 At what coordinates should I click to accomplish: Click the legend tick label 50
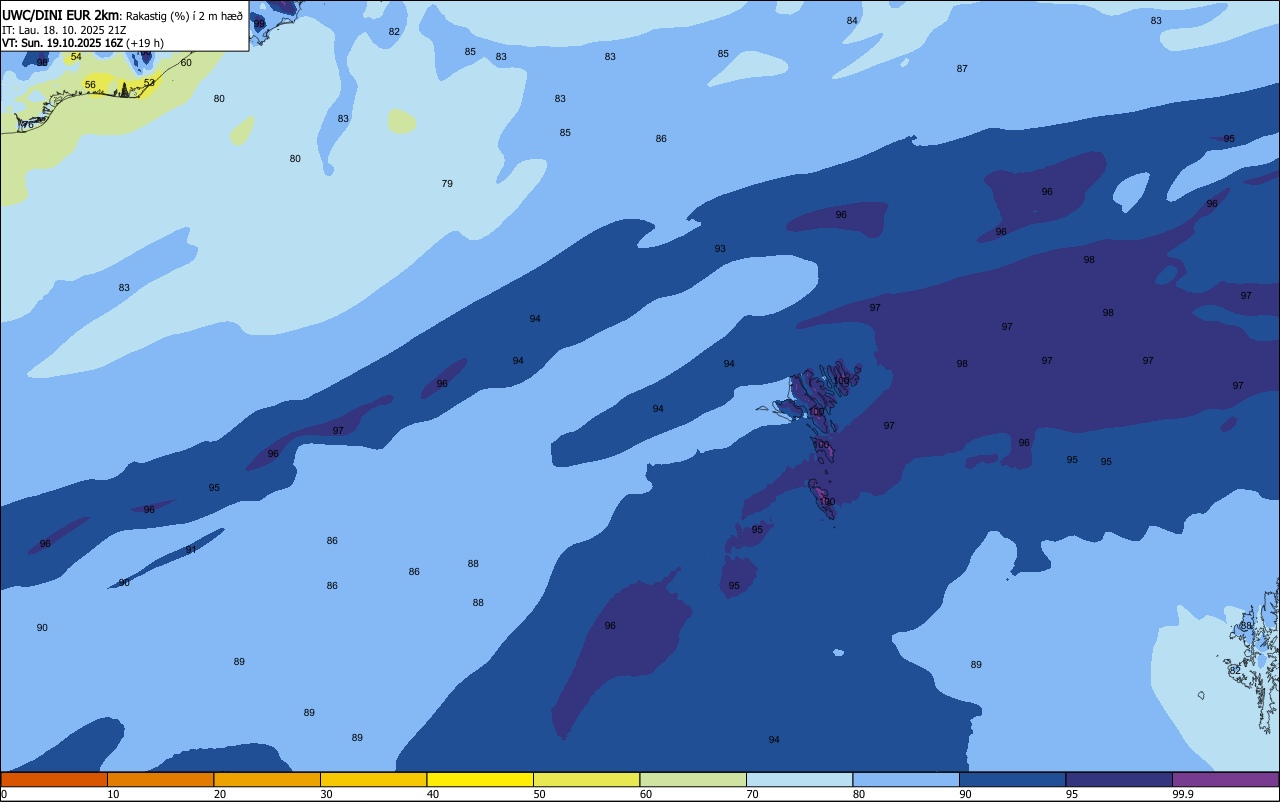pos(539,794)
